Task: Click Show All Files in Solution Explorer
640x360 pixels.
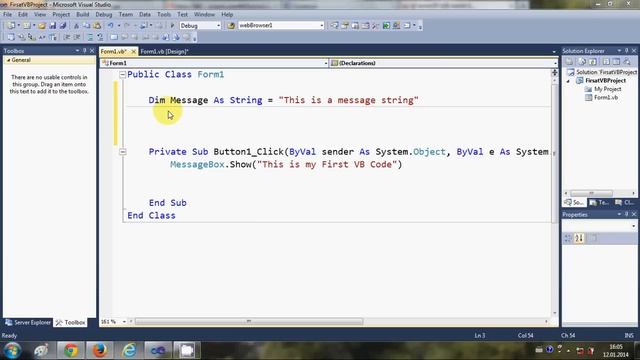Action: click(582, 62)
